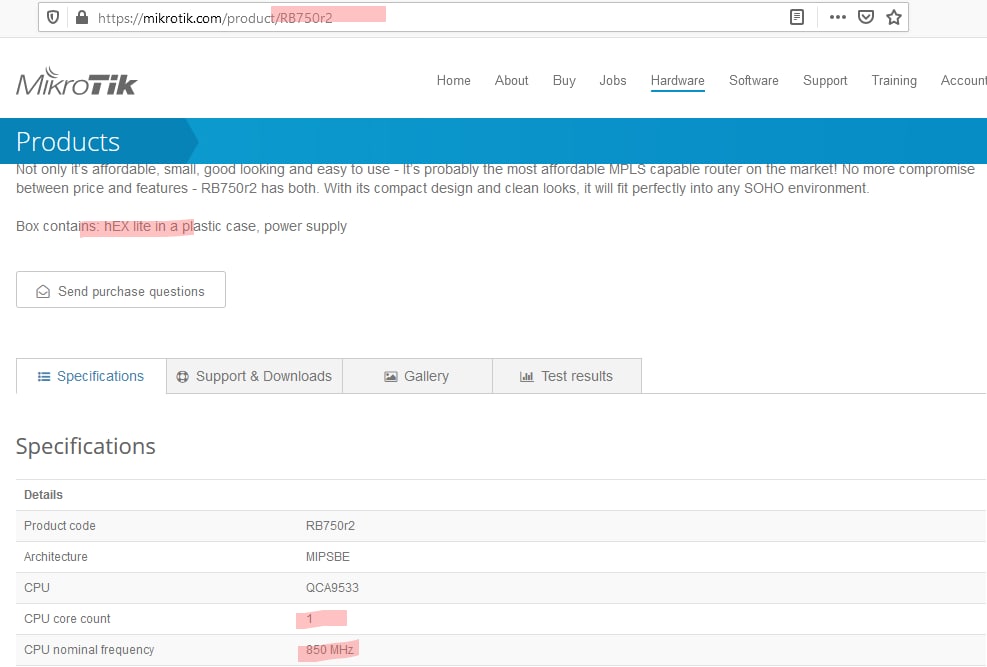This screenshot has height=667, width=987.
Task: Open the Account menu item
Action: pyautogui.click(x=964, y=81)
